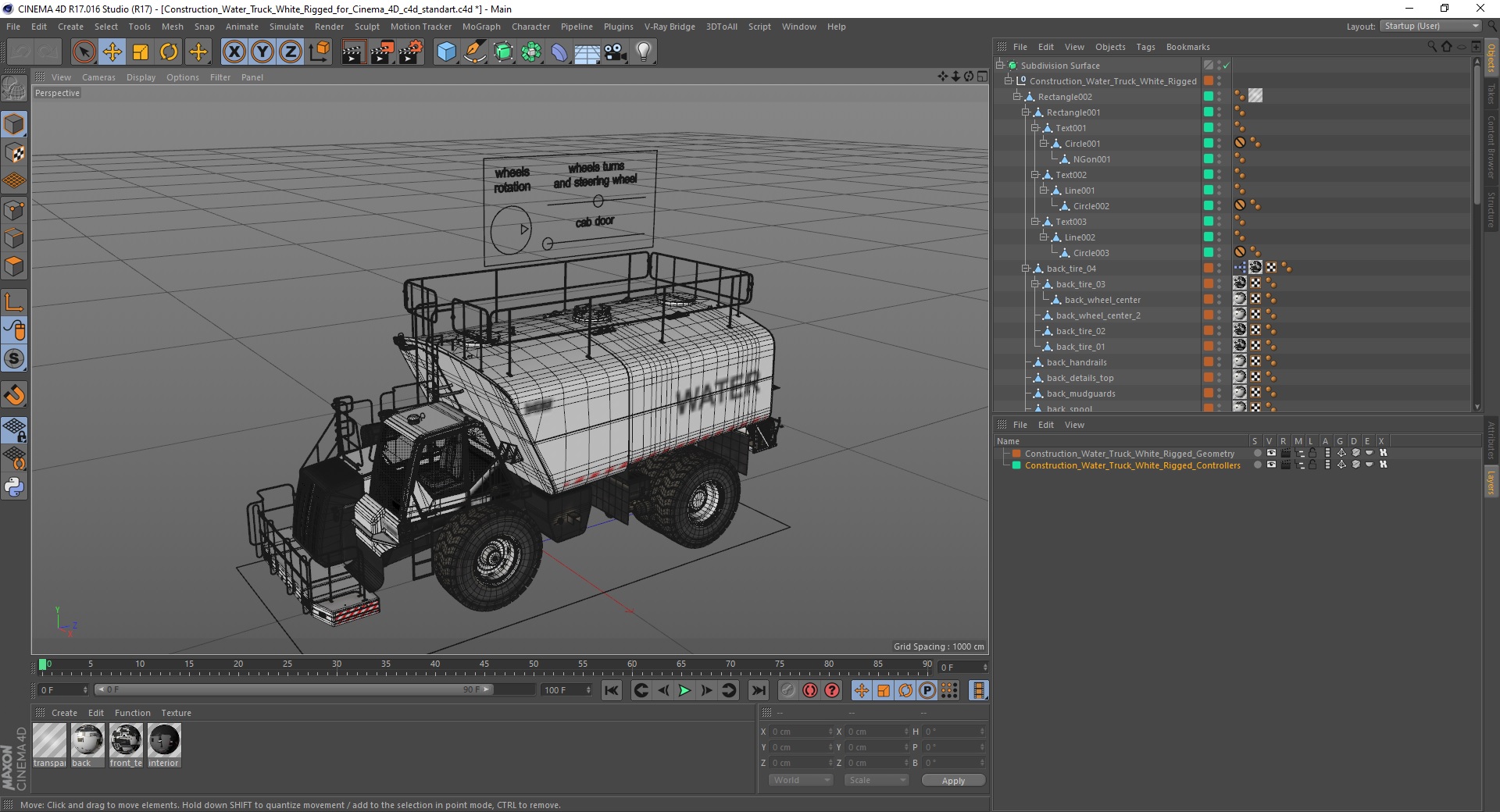This screenshot has height=812, width=1500.
Task: Open viewport Cameras menu
Action: point(98,77)
